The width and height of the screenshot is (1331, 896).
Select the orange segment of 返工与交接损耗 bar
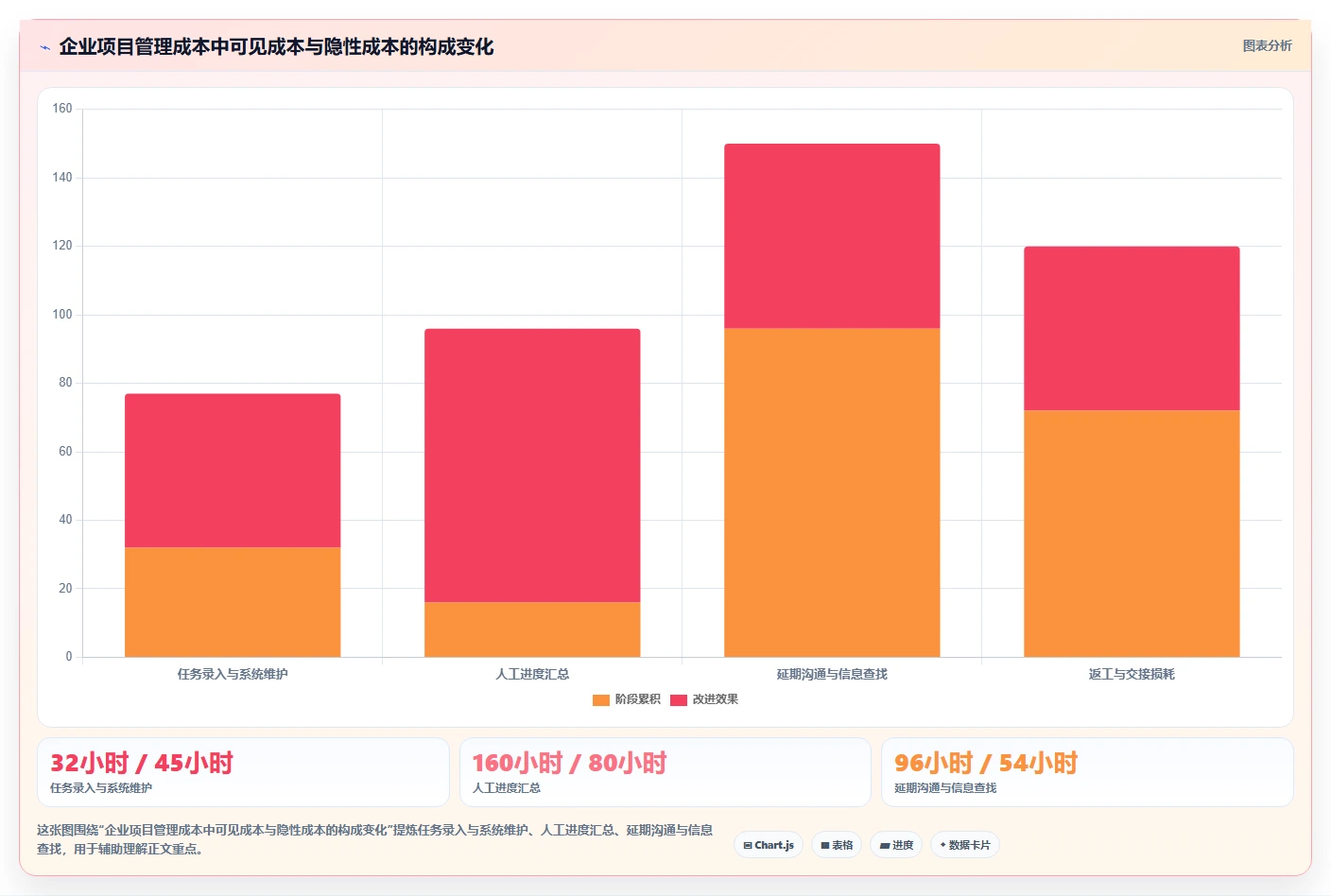[x=1132, y=533]
